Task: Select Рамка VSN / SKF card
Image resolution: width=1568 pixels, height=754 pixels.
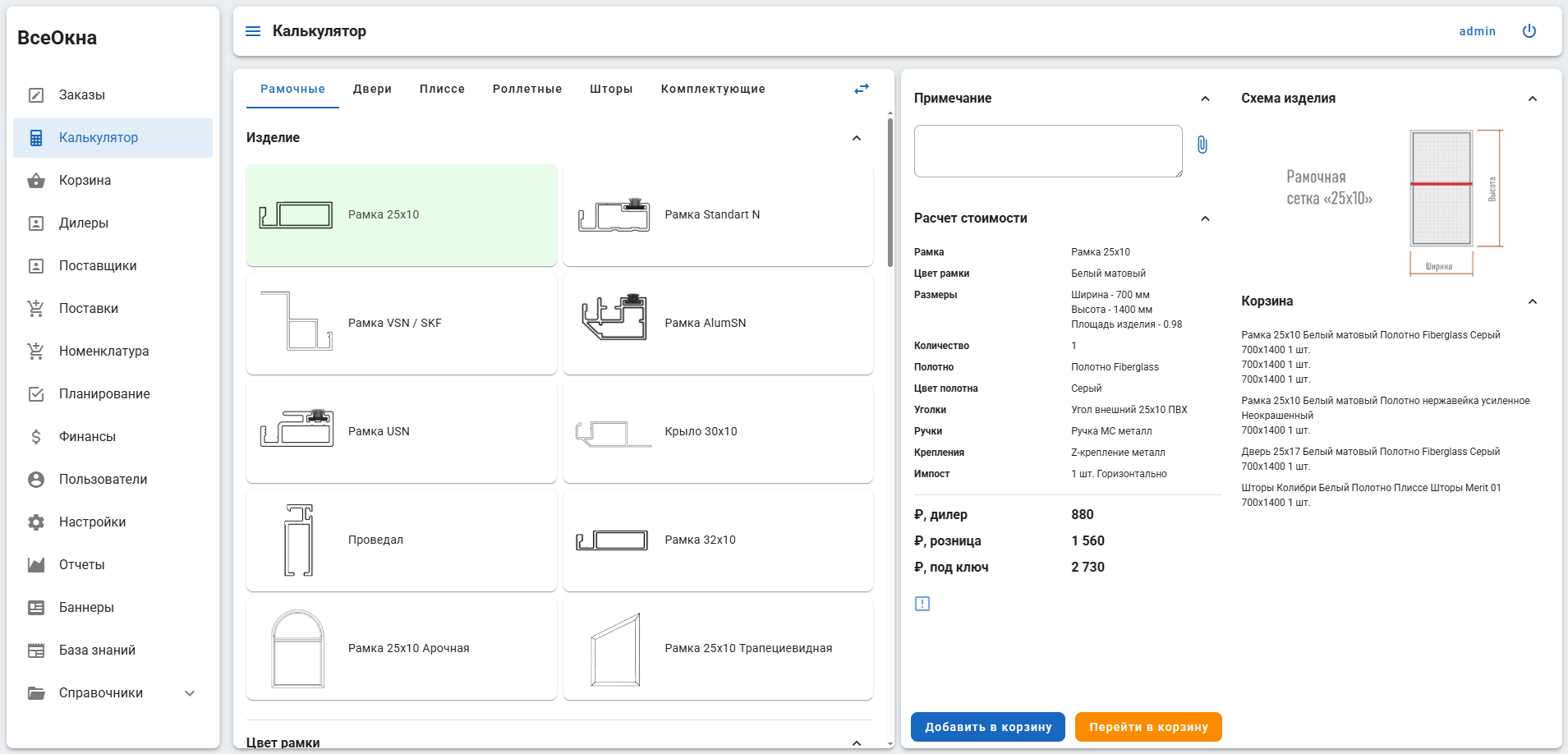Action: pyautogui.click(x=402, y=324)
